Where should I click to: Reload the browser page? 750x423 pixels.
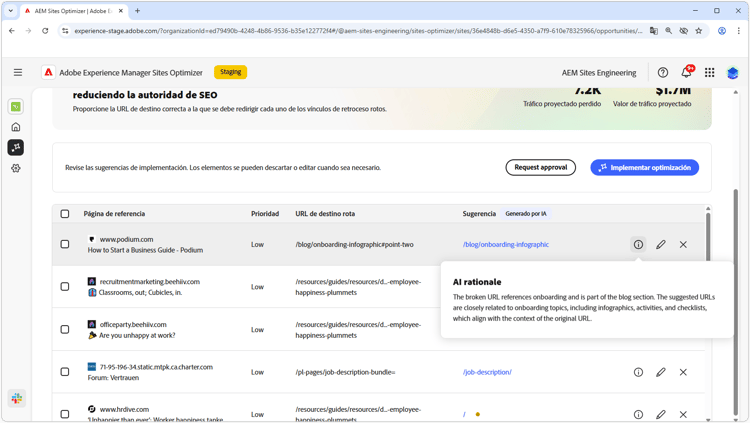click(45, 31)
